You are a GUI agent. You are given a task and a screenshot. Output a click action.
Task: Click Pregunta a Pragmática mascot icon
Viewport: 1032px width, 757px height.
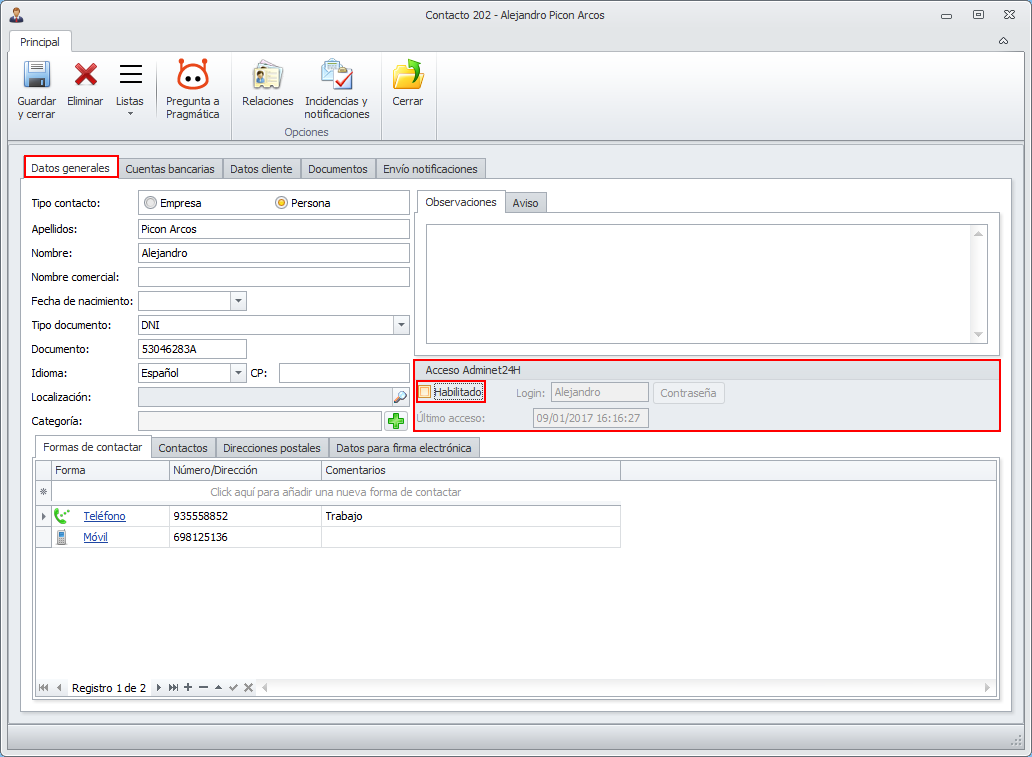(x=193, y=74)
